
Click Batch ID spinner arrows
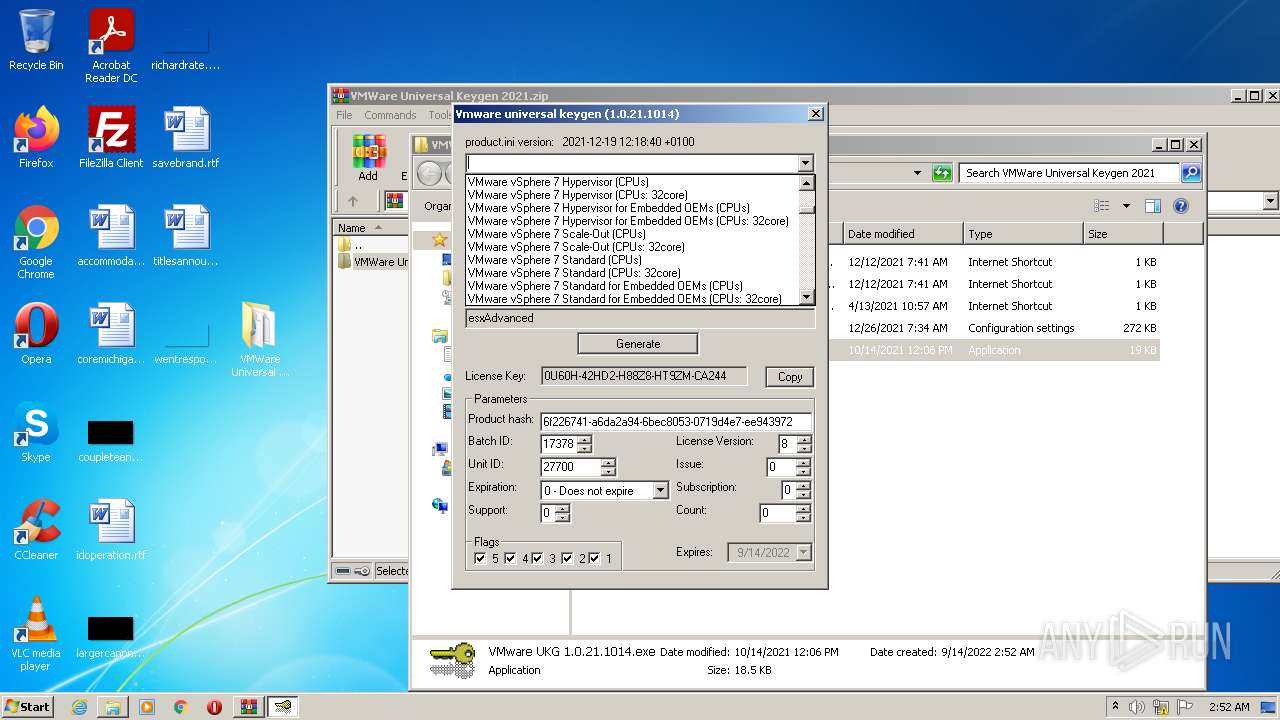tap(585, 444)
